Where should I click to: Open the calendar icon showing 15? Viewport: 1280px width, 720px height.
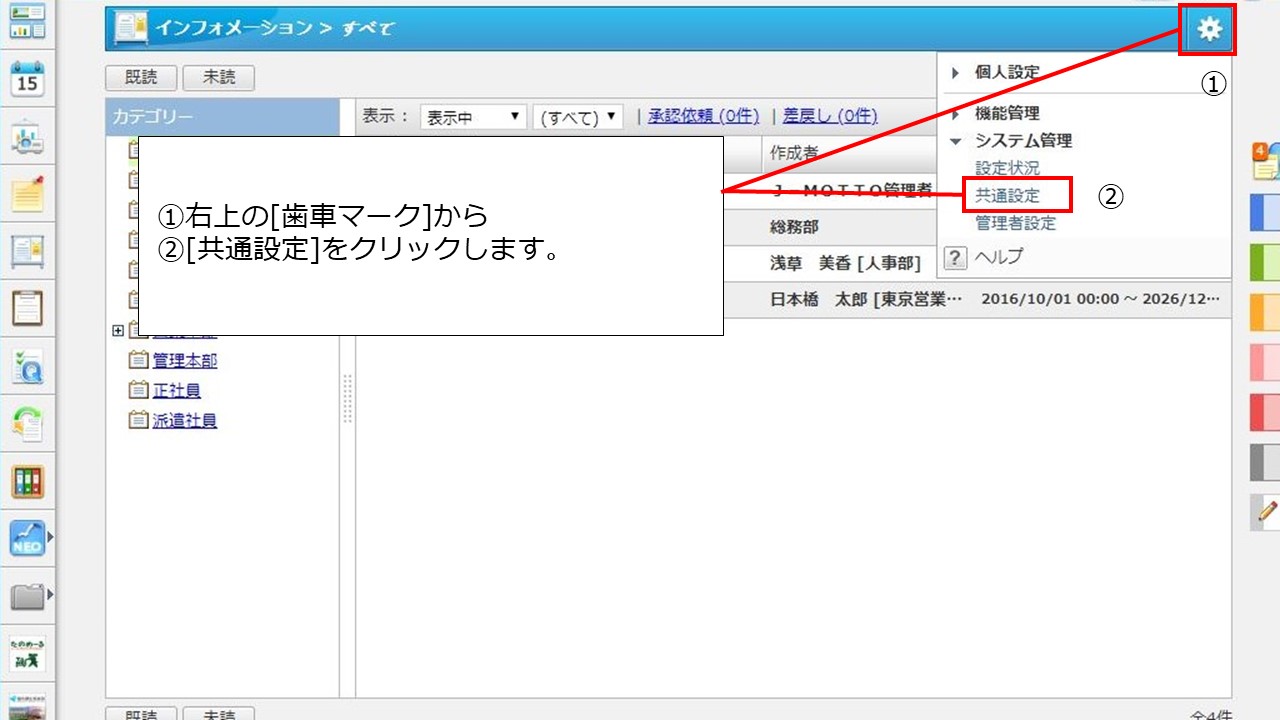pos(27,79)
